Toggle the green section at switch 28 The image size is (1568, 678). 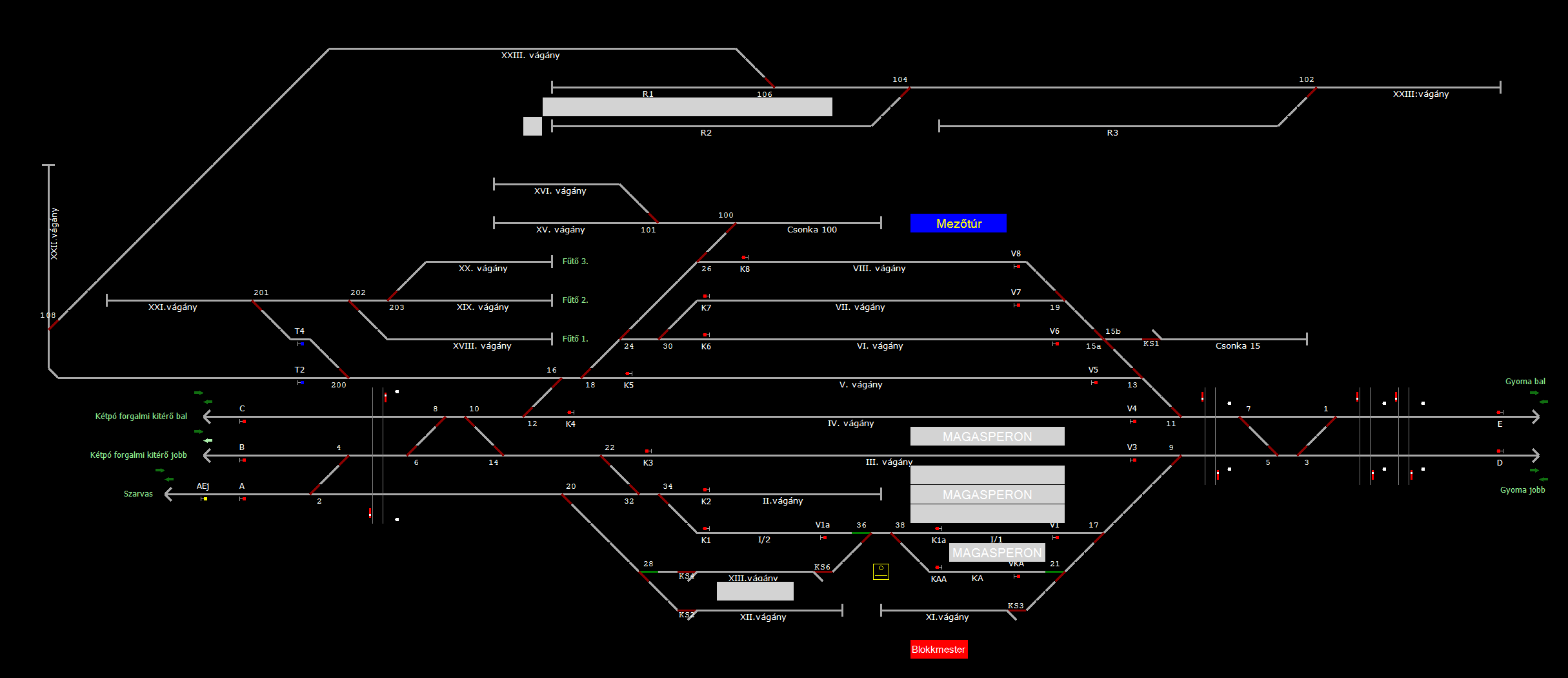click(648, 571)
